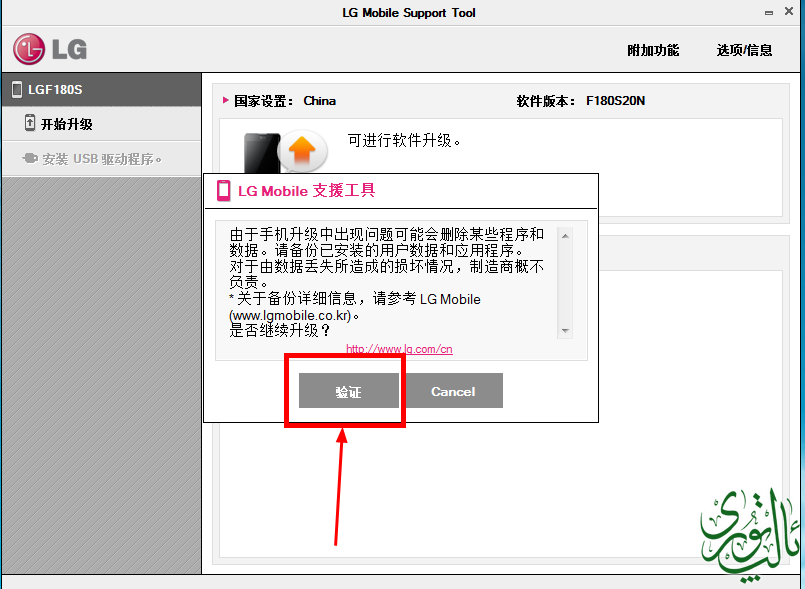The image size is (805, 589).
Task: Click the dialog scrollbar down arrow
Action: 565,331
